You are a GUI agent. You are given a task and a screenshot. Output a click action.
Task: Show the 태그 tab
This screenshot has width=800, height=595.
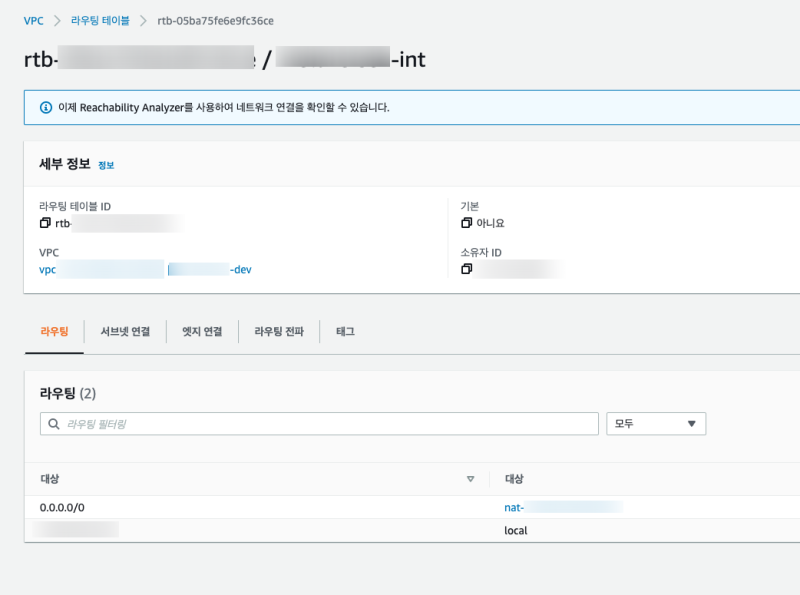tap(345, 331)
